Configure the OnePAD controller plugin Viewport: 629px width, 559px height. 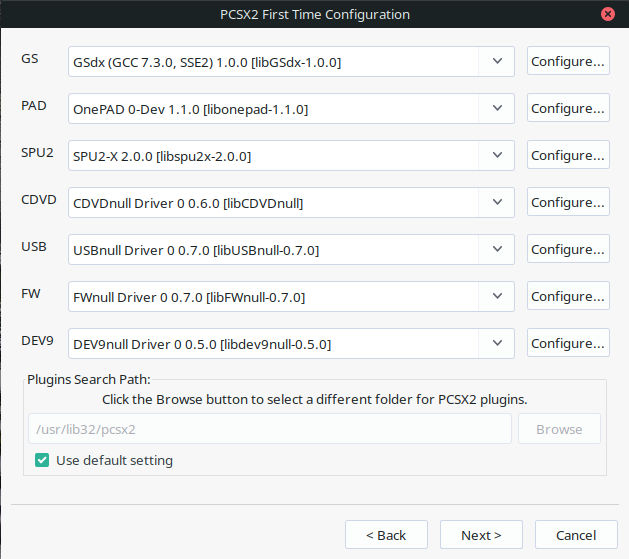(567, 108)
